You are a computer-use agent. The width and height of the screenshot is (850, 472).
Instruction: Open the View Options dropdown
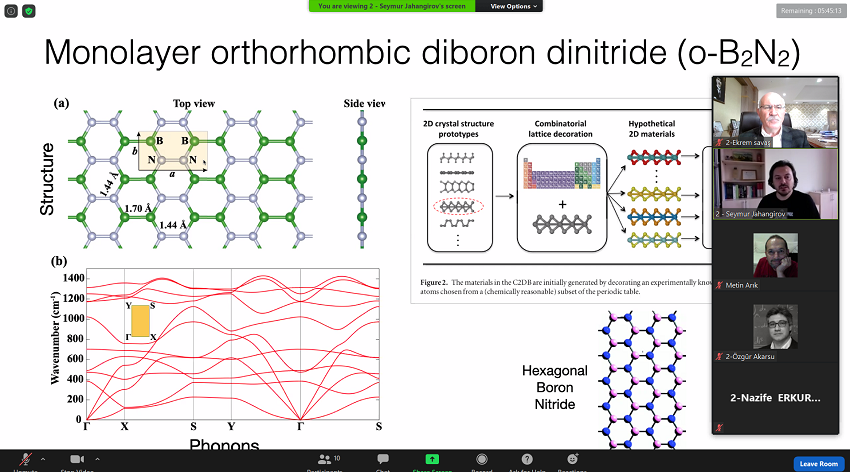(515, 6)
